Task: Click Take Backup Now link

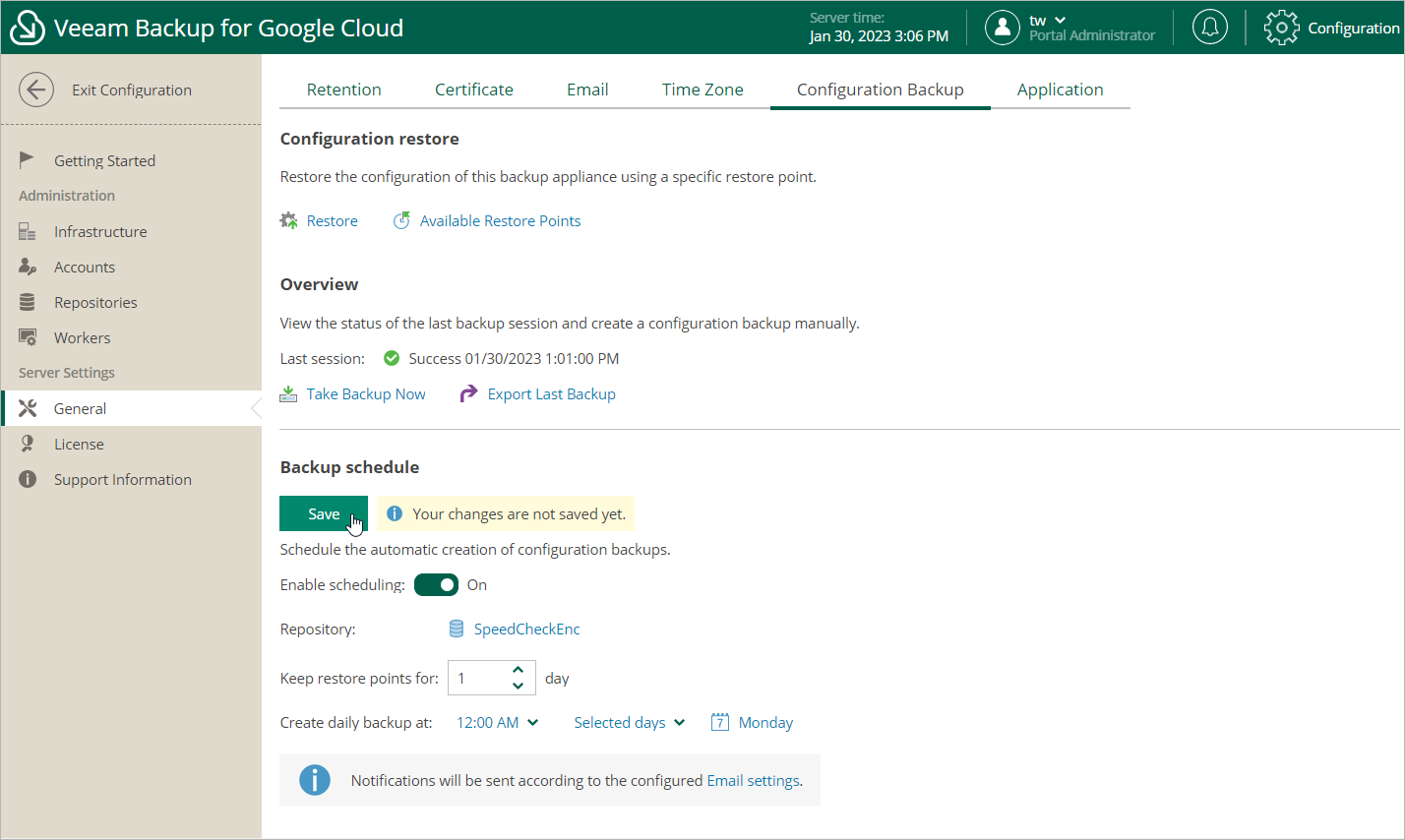Action: (366, 393)
